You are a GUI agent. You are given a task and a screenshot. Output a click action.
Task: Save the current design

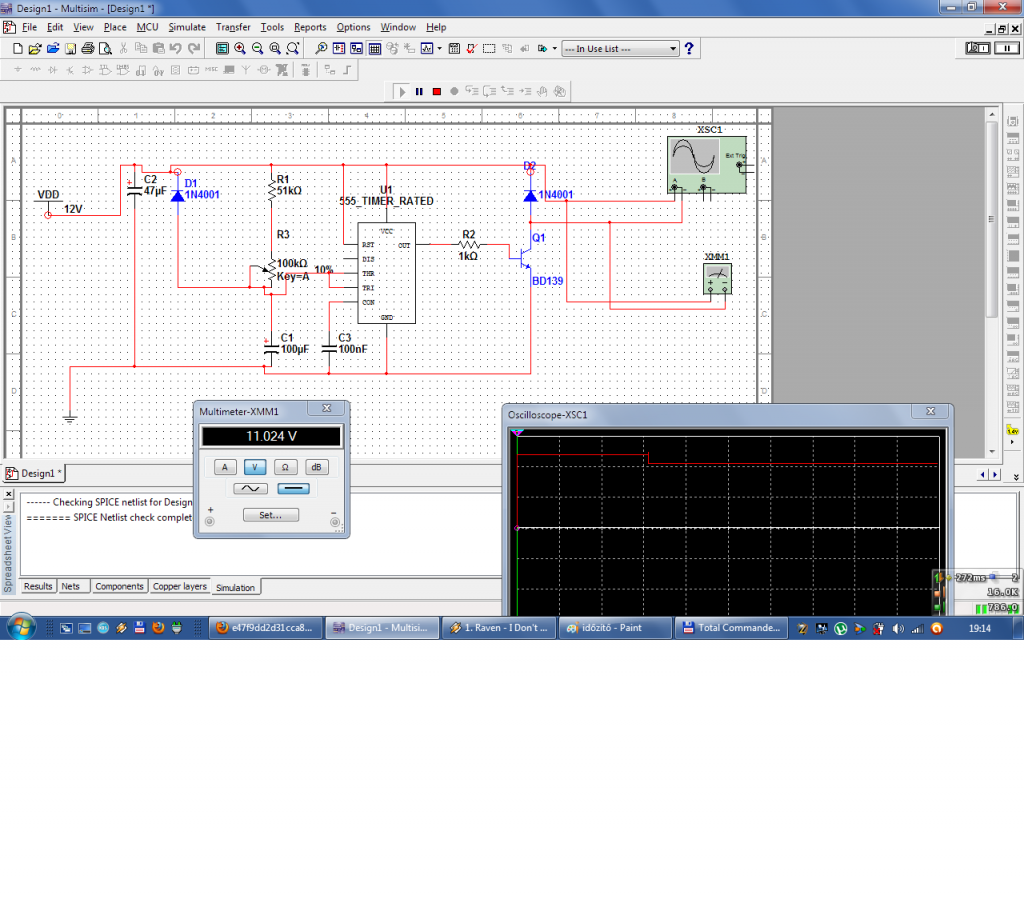[x=70, y=48]
